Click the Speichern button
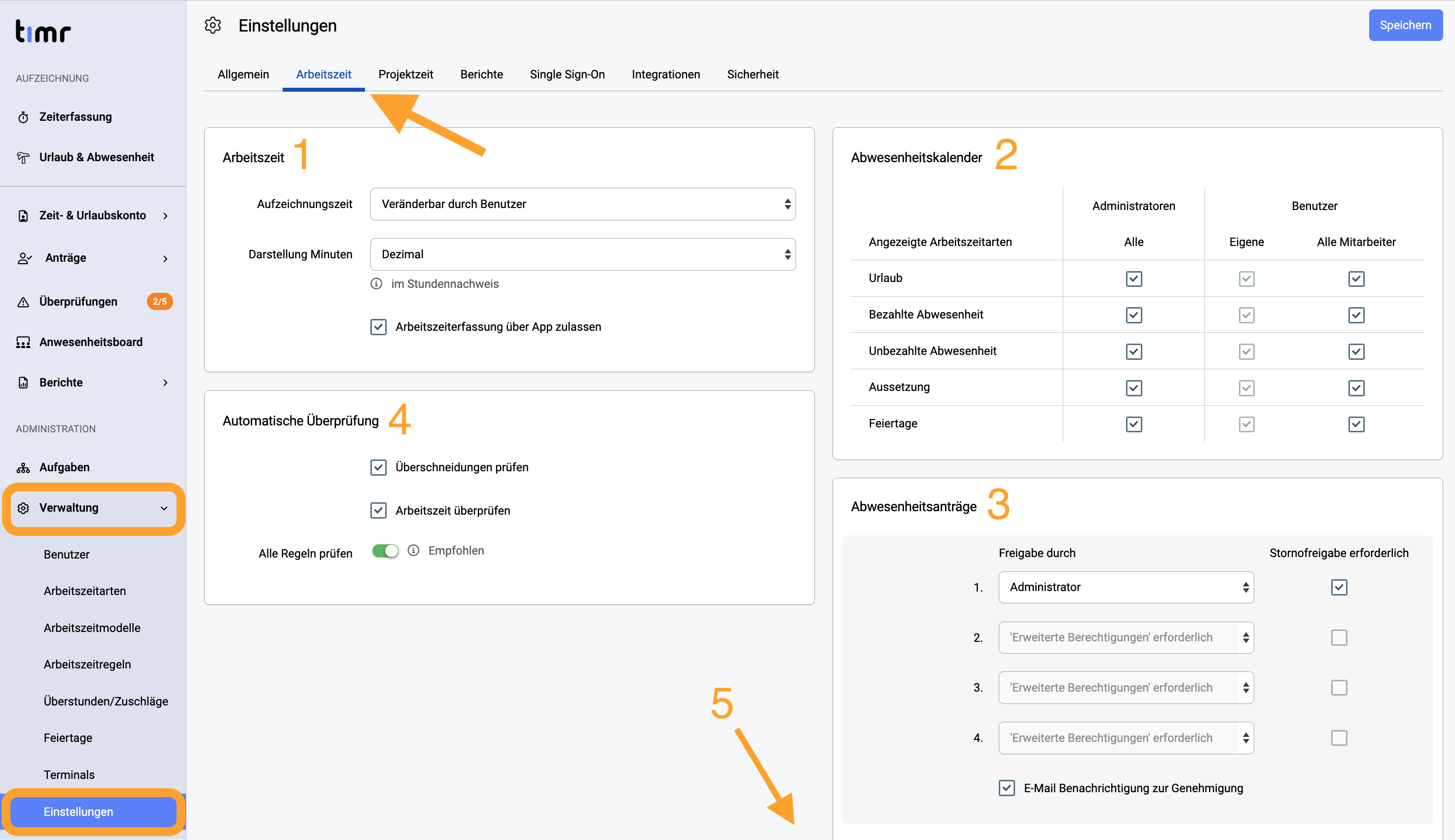 coord(1405,25)
